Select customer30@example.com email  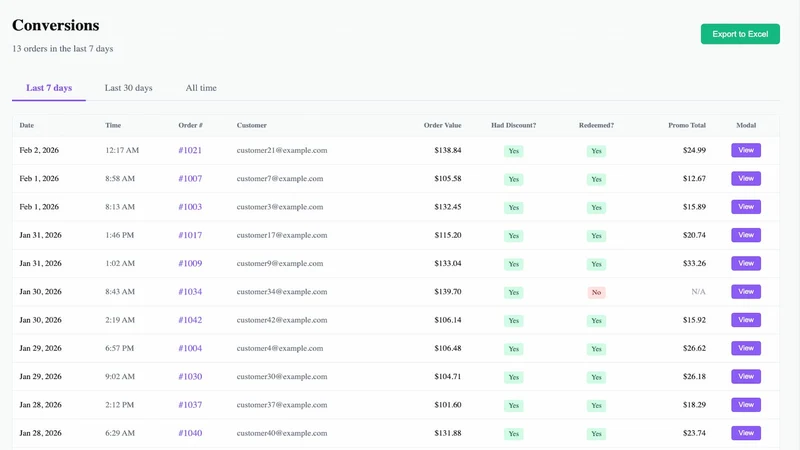pyautogui.click(x=282, y=377)
